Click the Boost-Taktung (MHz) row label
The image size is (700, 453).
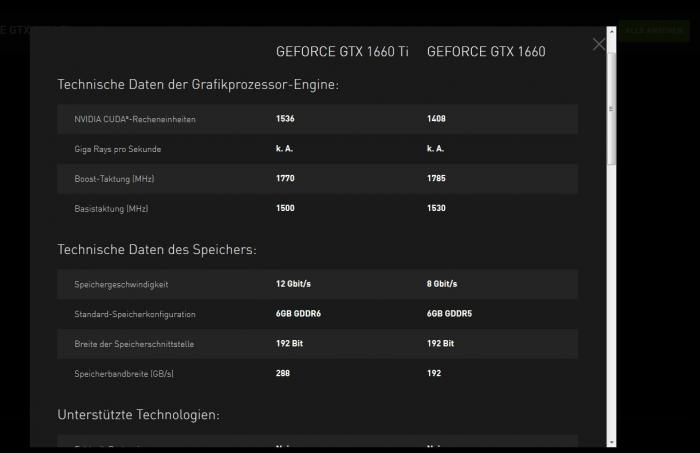click(114, 179)
